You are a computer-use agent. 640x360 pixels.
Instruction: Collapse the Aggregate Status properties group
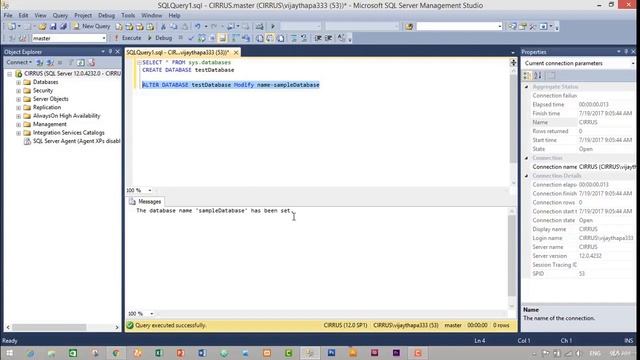point(527,87)
